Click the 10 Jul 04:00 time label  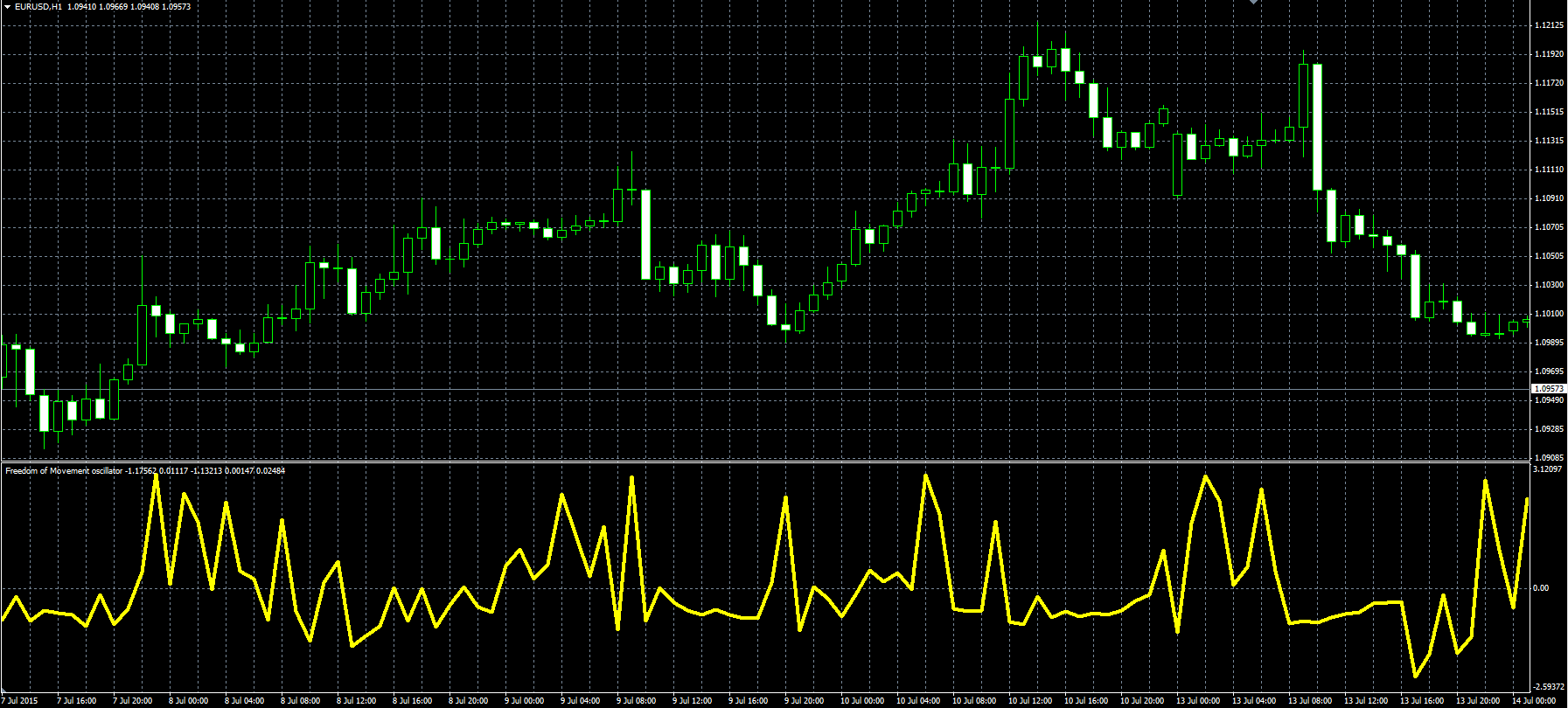point(919,701)
